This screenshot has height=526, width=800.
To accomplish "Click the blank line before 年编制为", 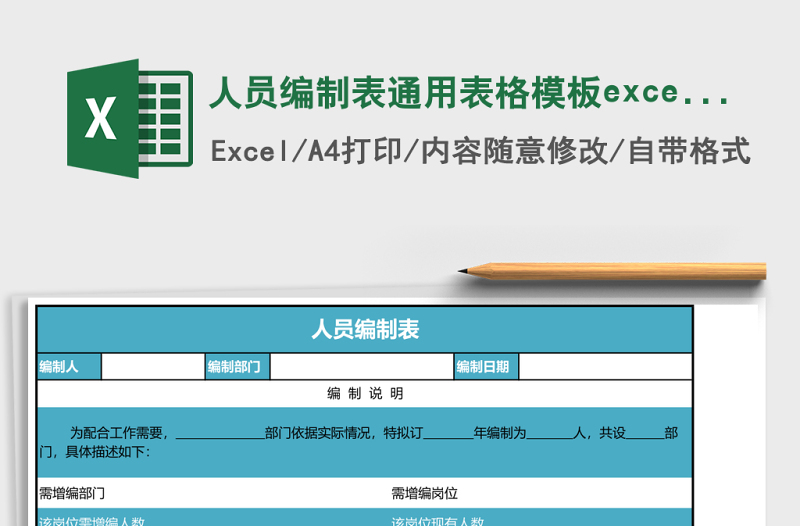I will 448,434.
